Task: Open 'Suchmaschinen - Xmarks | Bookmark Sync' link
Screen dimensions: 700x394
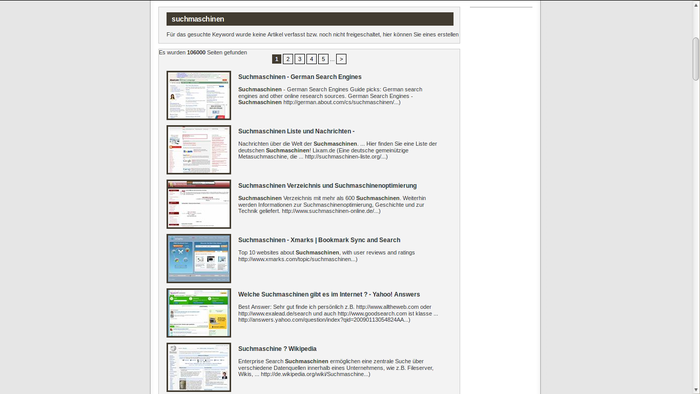Action: [x=319, y=240]
